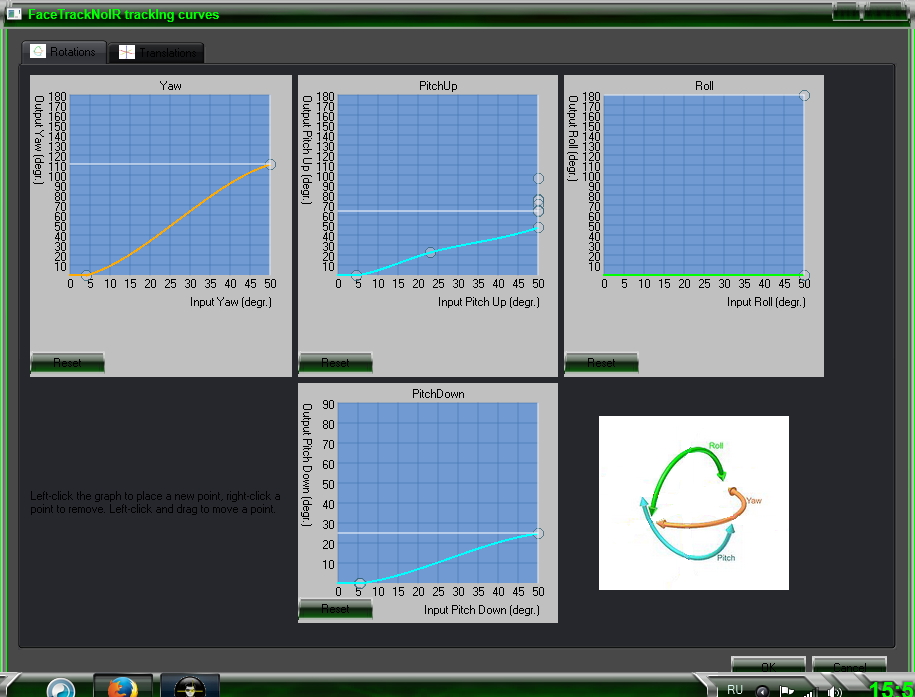Click the OK button

coord(768,666)
